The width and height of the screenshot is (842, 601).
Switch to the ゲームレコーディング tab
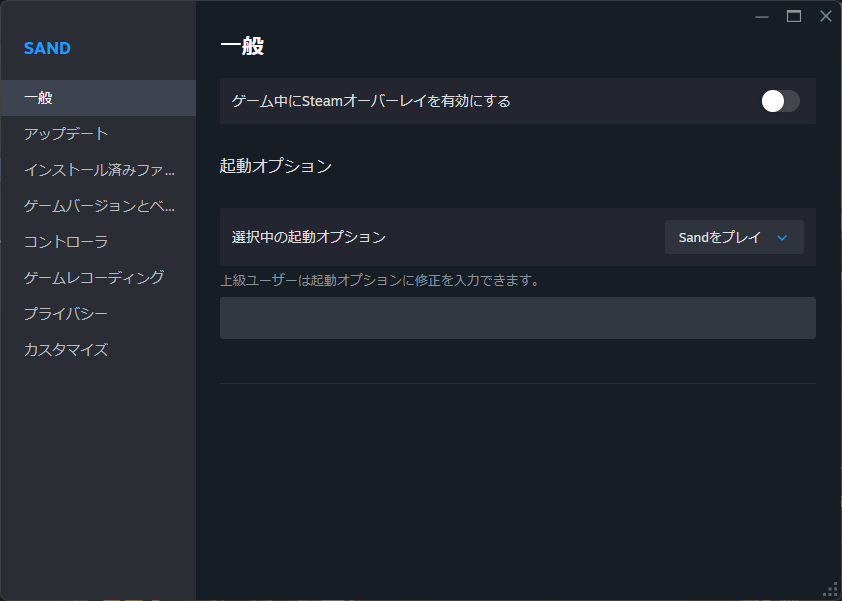pos(98,278)
